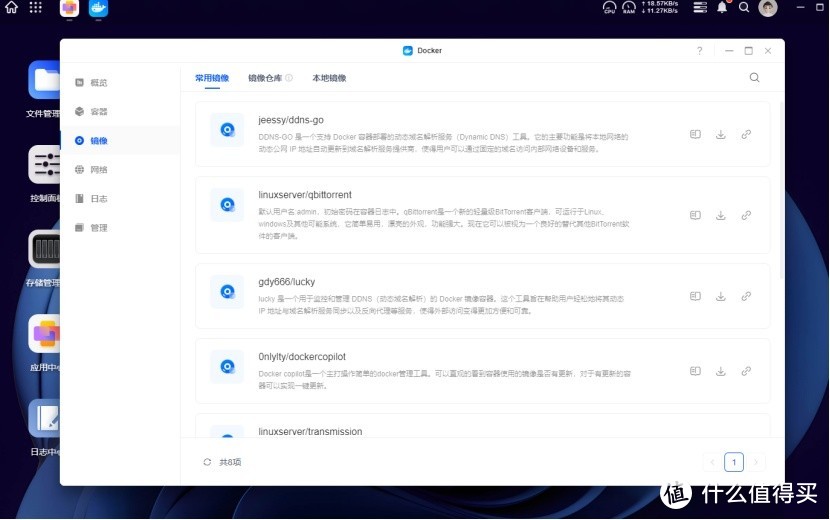Click the jeessy/ddns-go image thumbnail
The image size is (830, 520).
point(228,130)
